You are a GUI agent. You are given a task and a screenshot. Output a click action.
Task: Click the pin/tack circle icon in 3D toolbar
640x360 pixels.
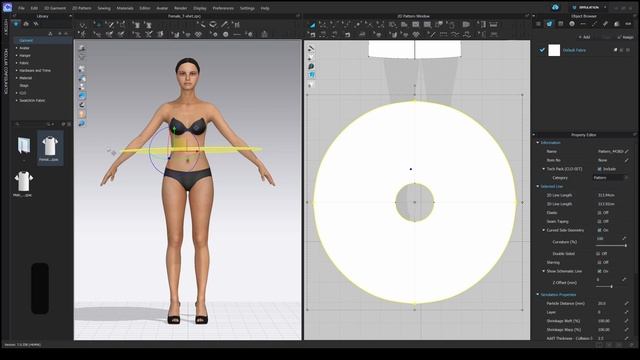(226, 35)
